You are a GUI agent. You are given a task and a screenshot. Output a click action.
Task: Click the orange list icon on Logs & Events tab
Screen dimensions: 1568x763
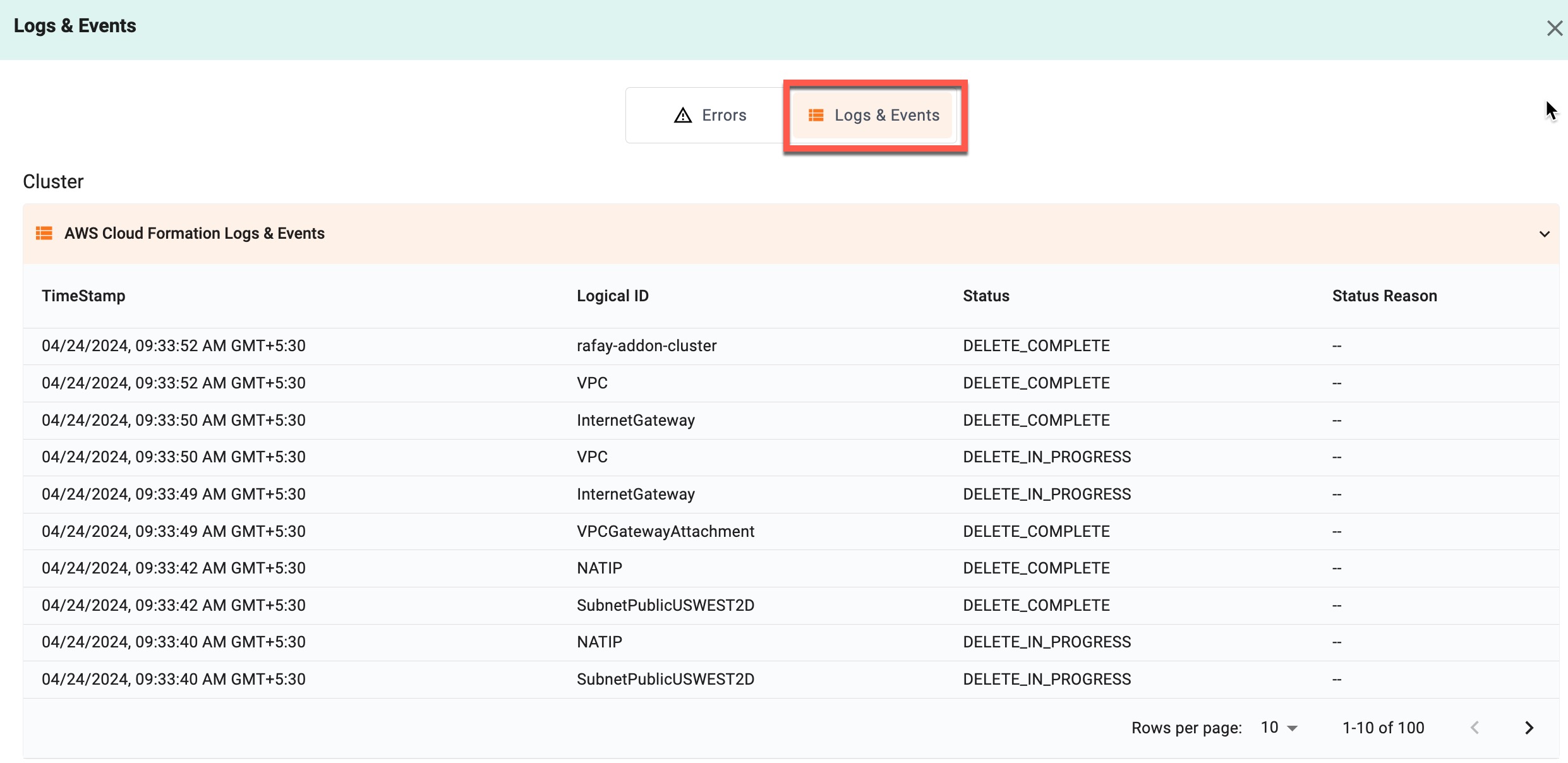[816, 115]
